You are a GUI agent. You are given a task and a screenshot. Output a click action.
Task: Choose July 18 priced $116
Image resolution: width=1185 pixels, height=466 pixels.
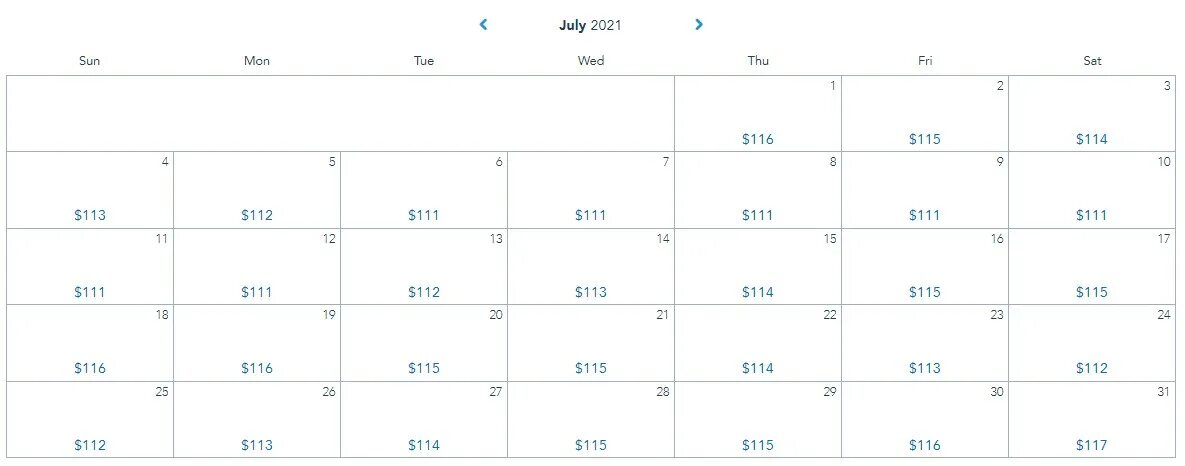tap(90, 343)
